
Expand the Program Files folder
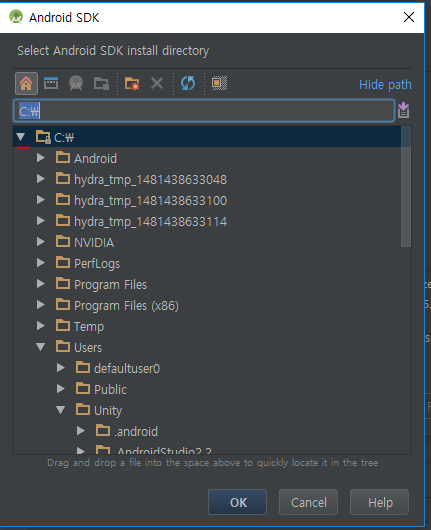[x=41, y=284]
